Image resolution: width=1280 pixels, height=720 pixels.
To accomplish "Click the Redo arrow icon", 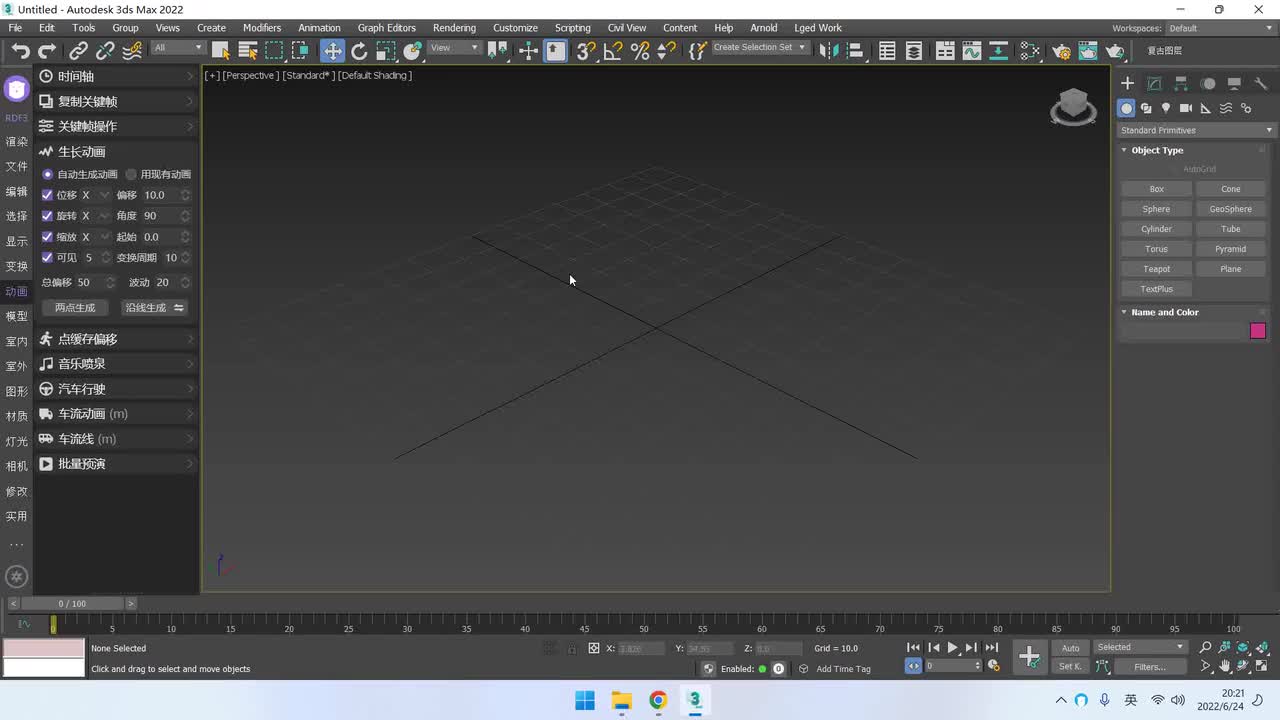I will click(x=47, y=51).
